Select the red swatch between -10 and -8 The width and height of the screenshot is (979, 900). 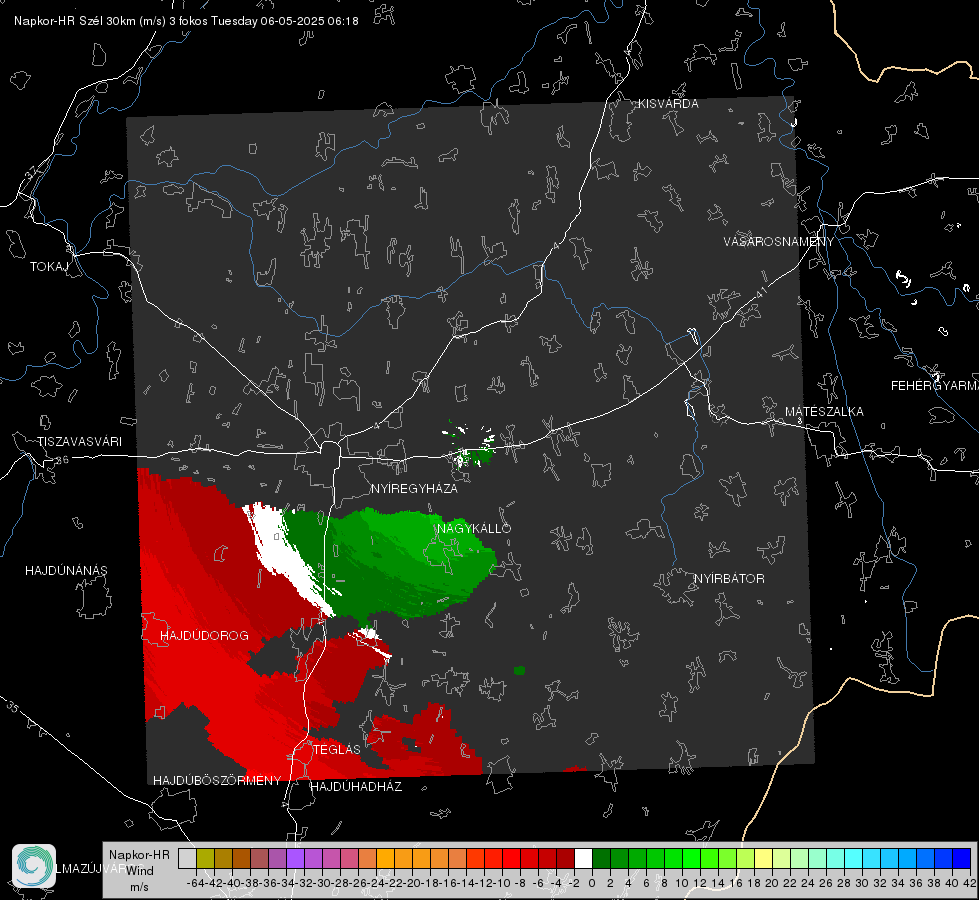[x=511, y=858]
